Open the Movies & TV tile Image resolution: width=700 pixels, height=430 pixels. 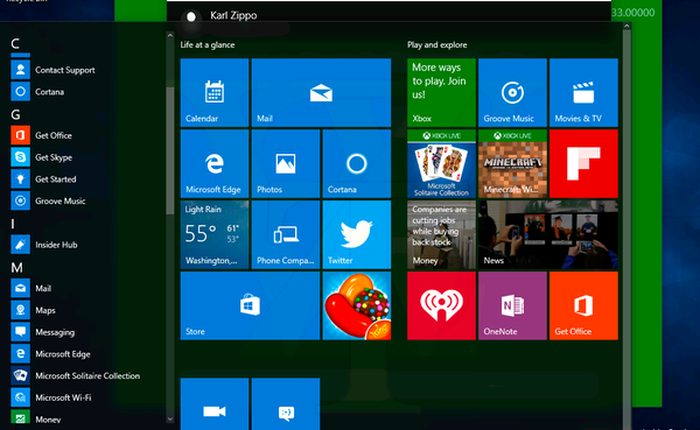(583, 92)
